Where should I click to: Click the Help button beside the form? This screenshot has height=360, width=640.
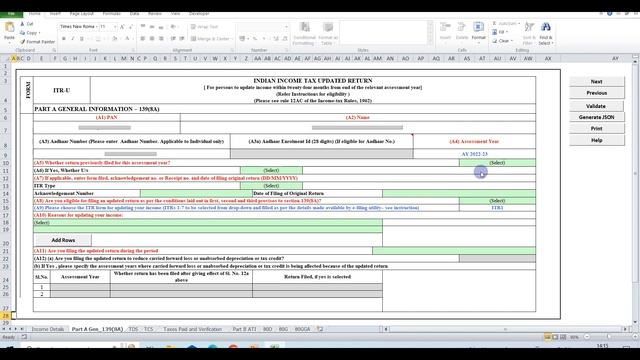click(x=596, y=140)
